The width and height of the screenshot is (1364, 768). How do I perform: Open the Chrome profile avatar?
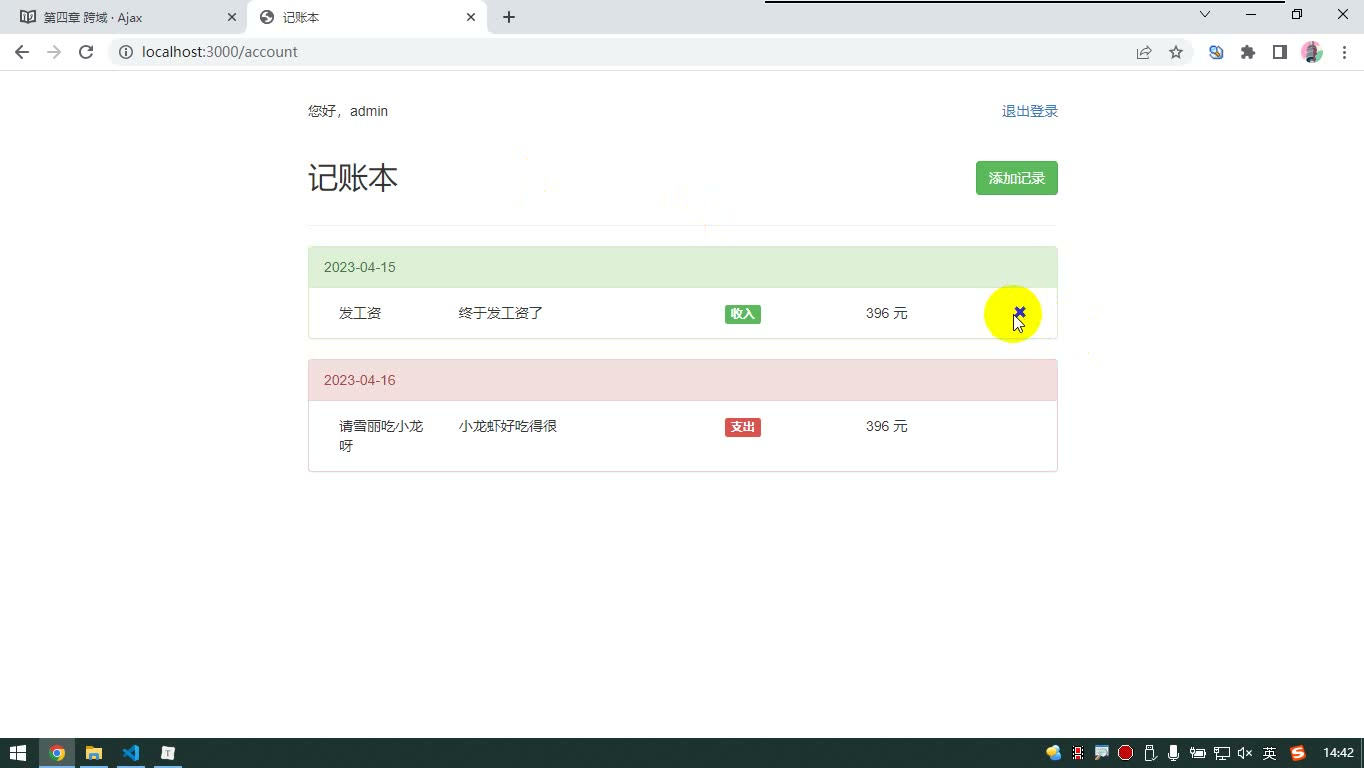point(1312,52)
